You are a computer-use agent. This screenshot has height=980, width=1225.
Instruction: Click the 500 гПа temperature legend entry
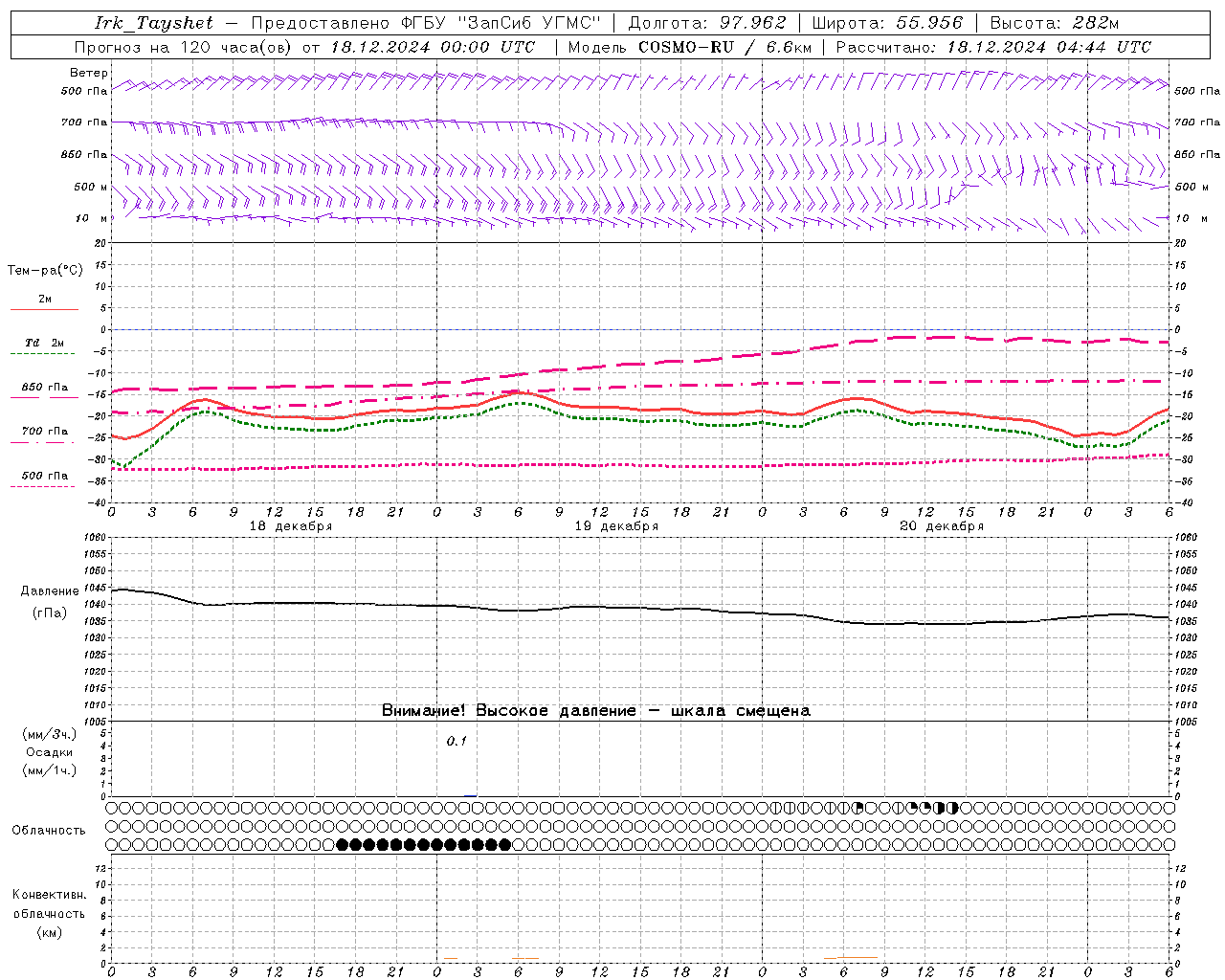click(44, 479)
